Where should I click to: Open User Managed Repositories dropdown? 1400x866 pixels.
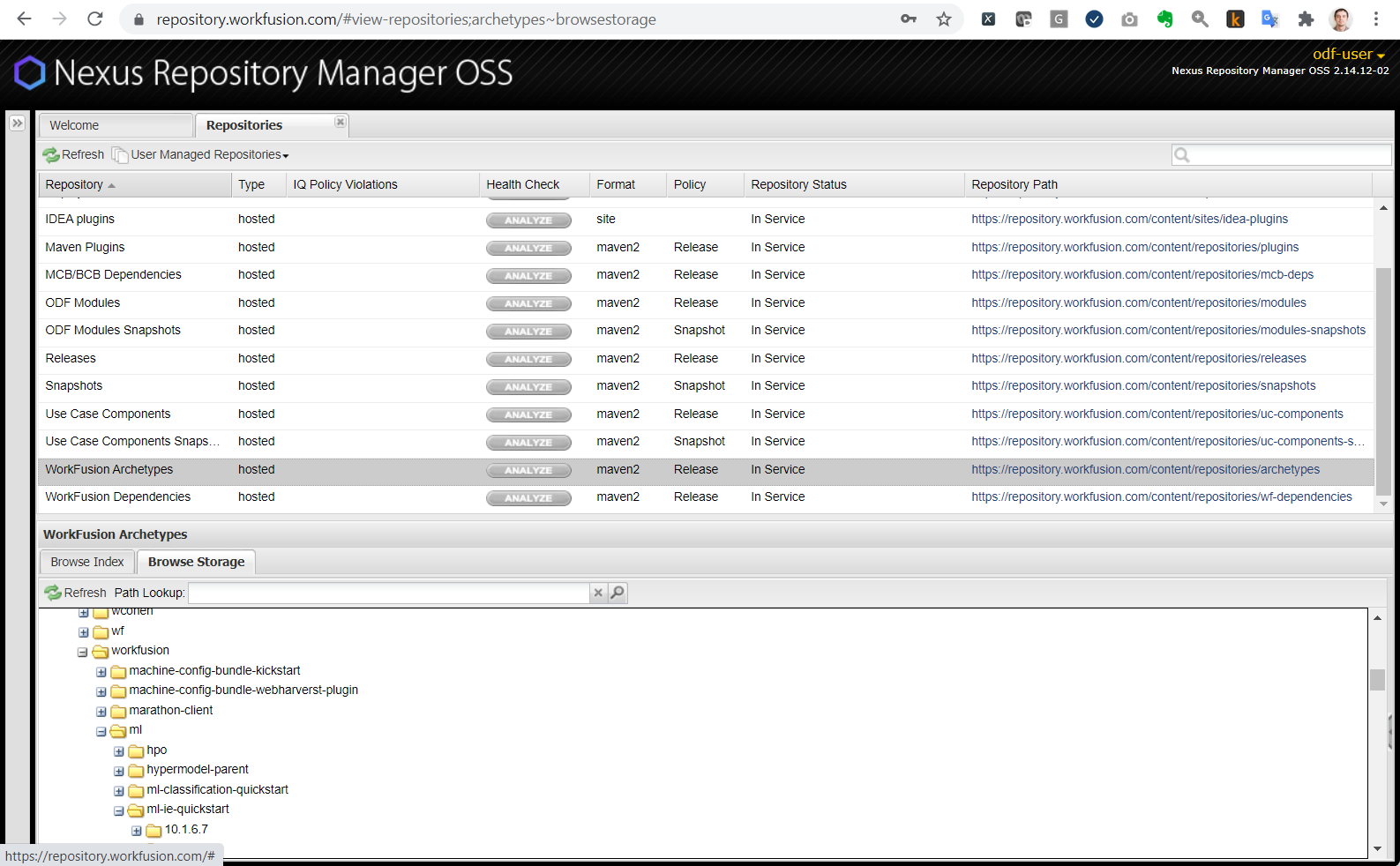tap(200, 154)
